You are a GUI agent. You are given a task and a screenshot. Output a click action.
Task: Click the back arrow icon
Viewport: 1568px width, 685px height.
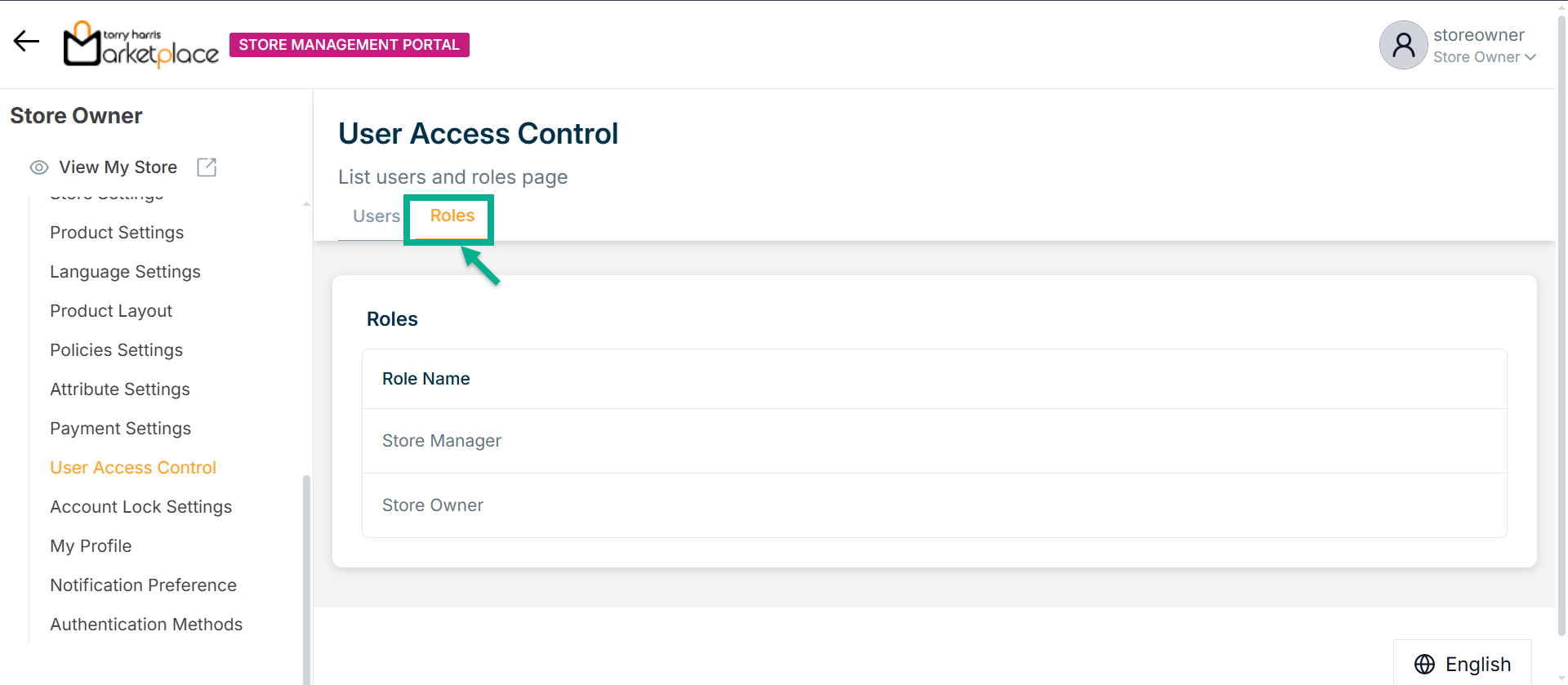click(x=26, y=42)
